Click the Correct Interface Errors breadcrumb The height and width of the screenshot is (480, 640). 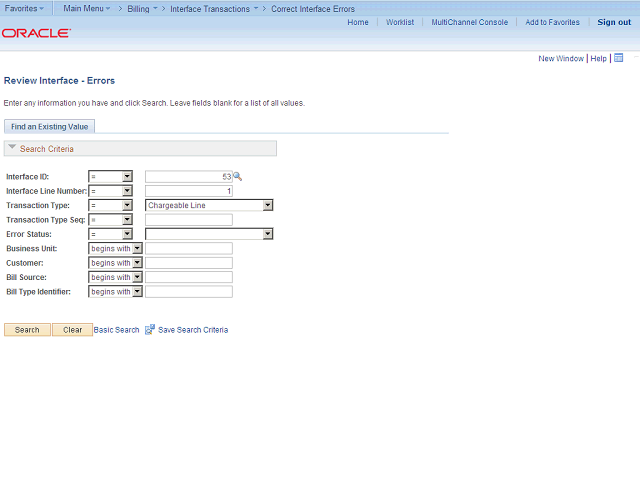point(313,9)
